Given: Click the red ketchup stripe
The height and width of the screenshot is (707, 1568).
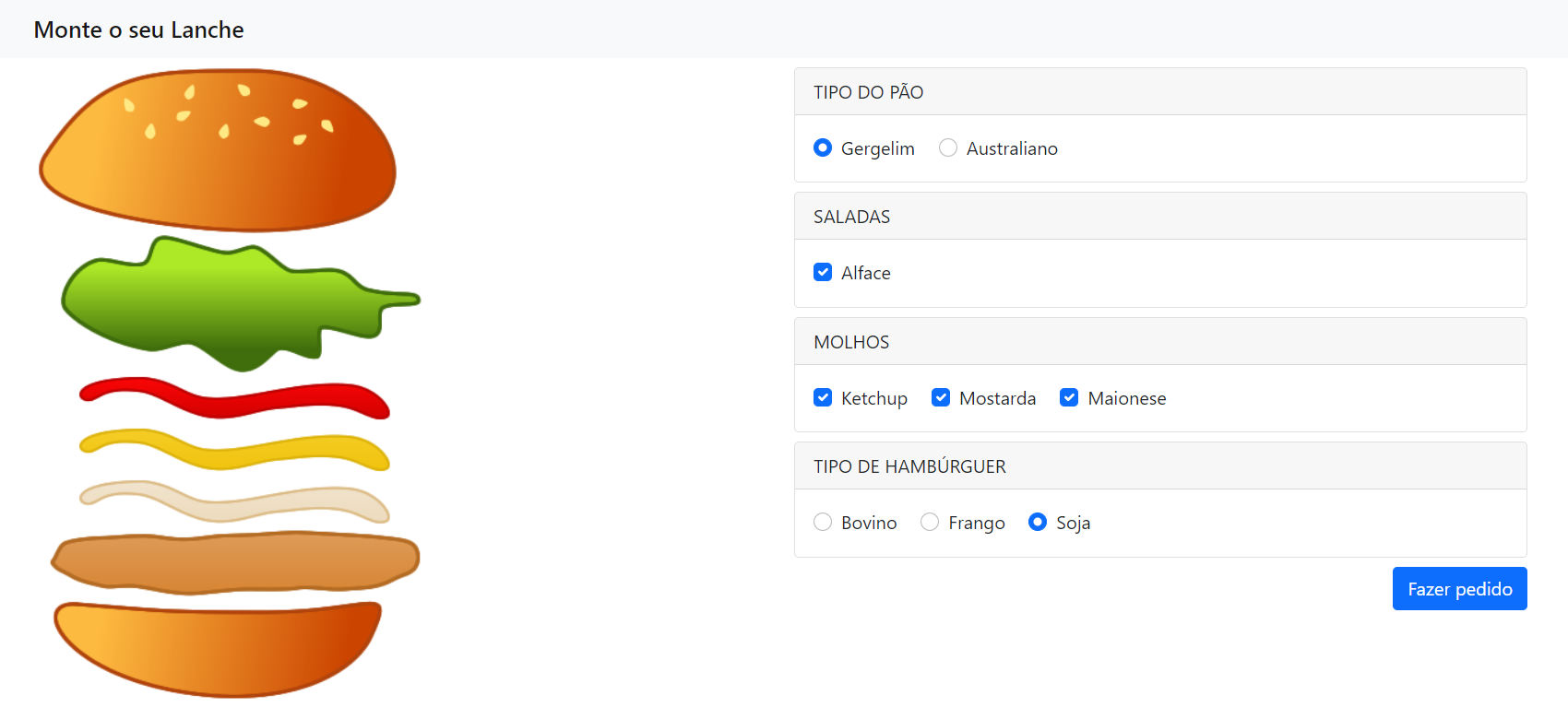Looking at the screenshot, I should point(234,398).
